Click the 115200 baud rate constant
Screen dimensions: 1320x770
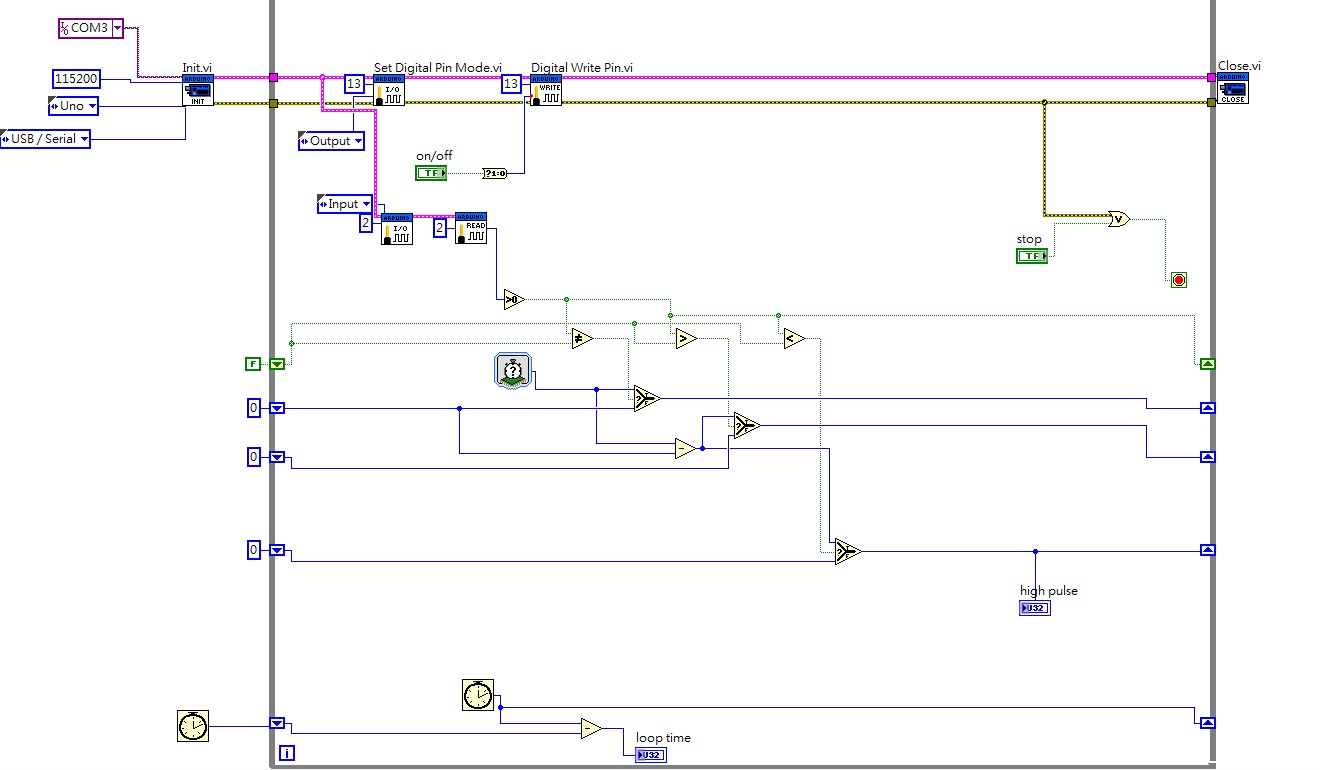(x=76, y=78)
